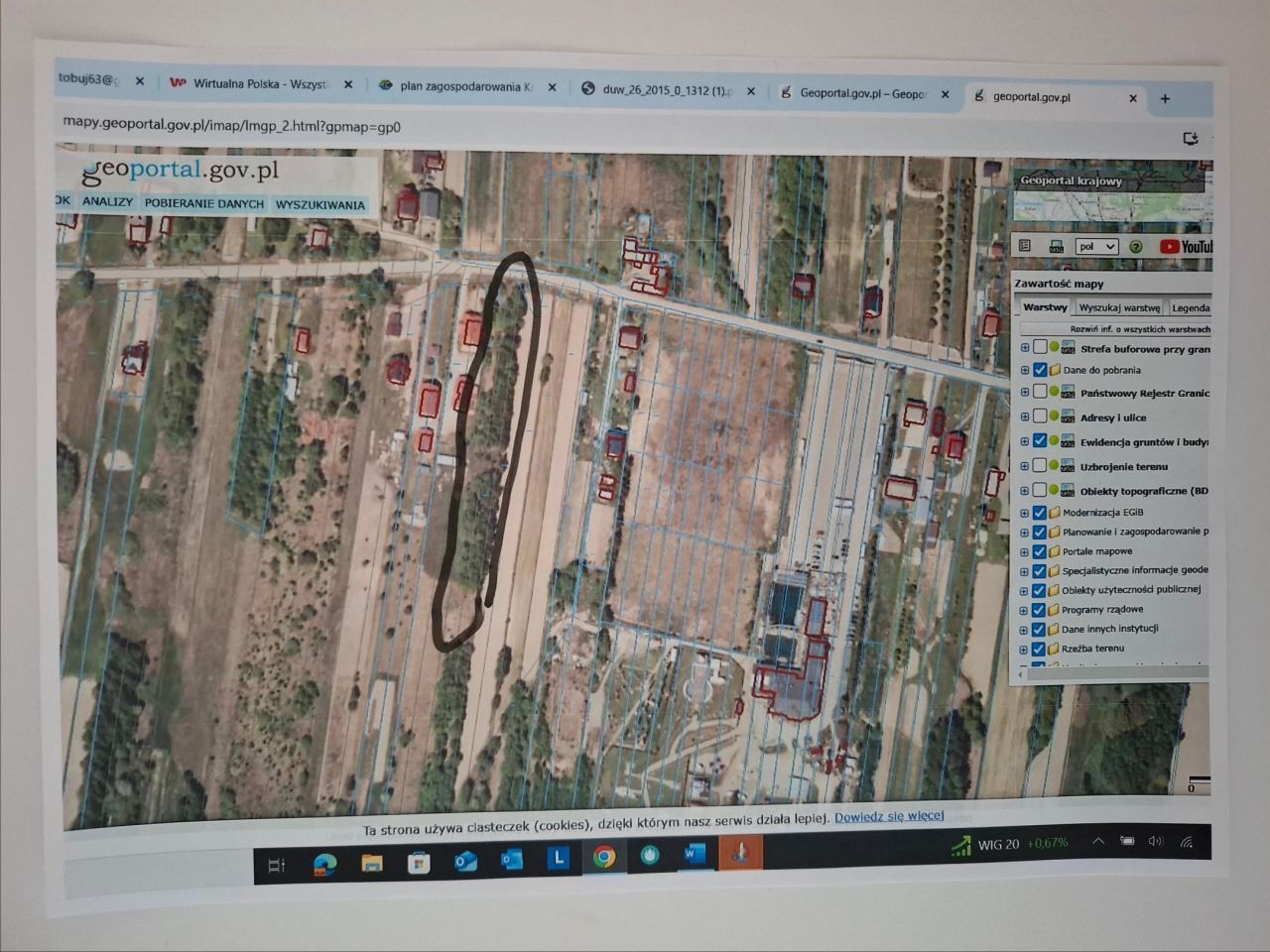The height and width of the screenshot is (952, 1270).
Task: Open the orange highlighted app on the taskbar
Action: click(740, 852)
